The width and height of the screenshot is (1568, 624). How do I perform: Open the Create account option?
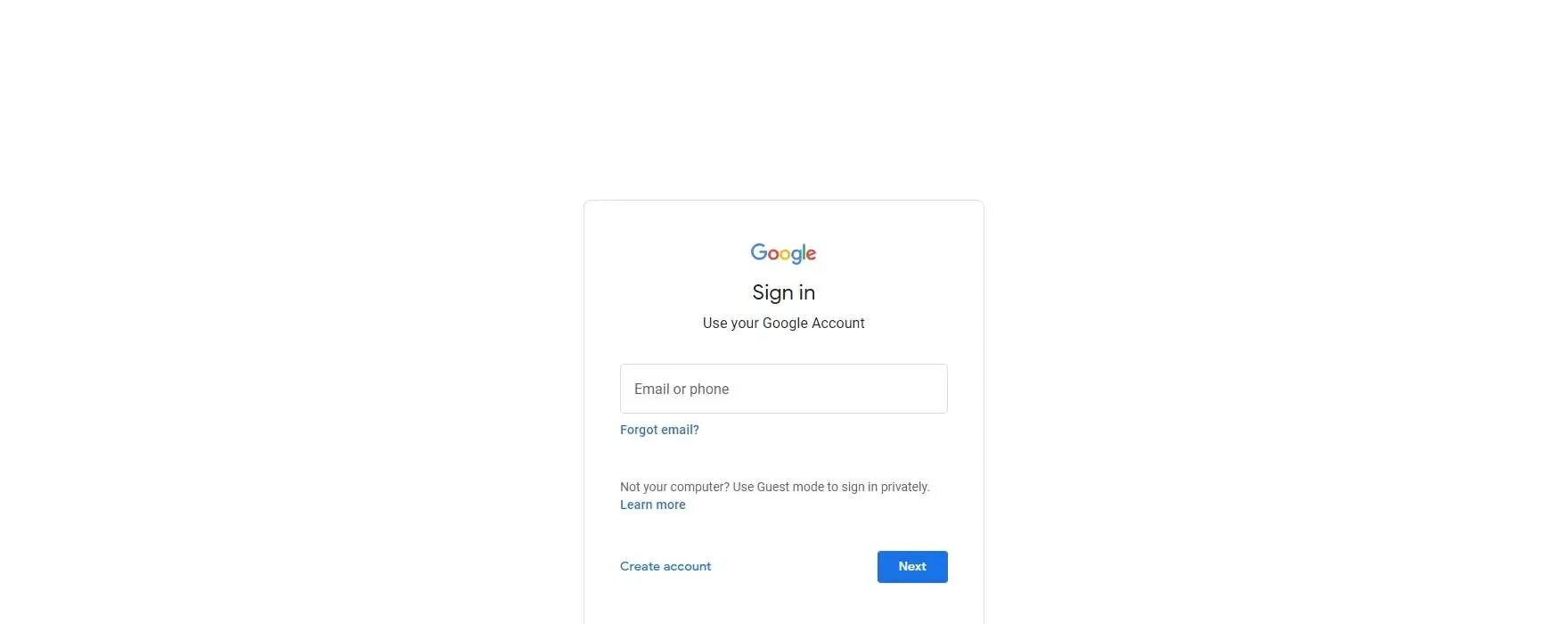(x=666, y=566)
